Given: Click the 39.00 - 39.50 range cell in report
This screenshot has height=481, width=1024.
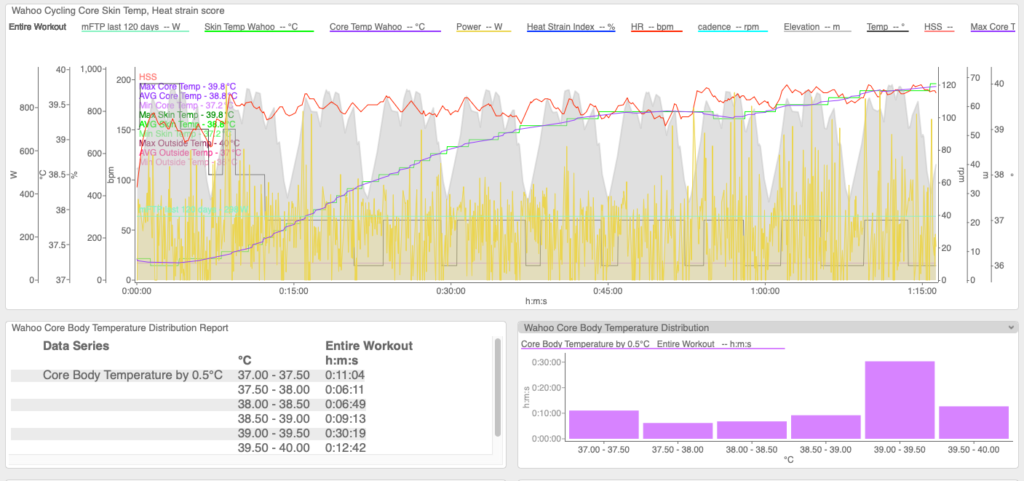Looking at the screenshot, I should pyautogui.click(x=274, y=433).
